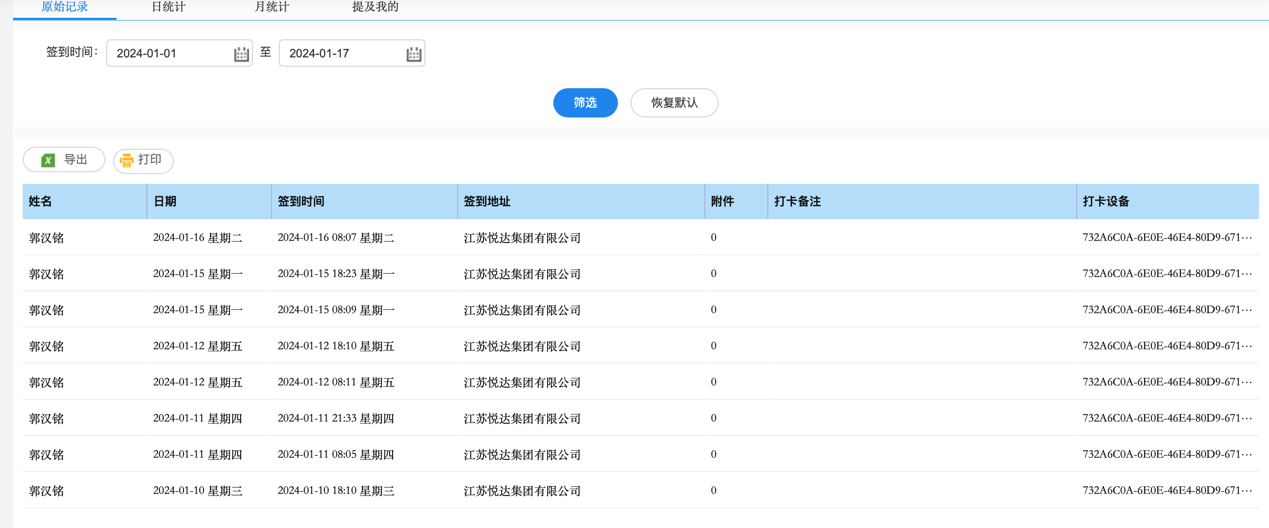Click date cell 2024-01-16 星期二
Screen dimensions: 1269x528
click(198, 238)
